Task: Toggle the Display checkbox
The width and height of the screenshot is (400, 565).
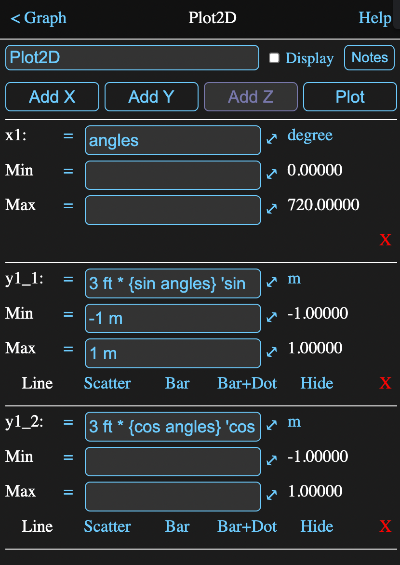Action: click(x=274, y=58)
